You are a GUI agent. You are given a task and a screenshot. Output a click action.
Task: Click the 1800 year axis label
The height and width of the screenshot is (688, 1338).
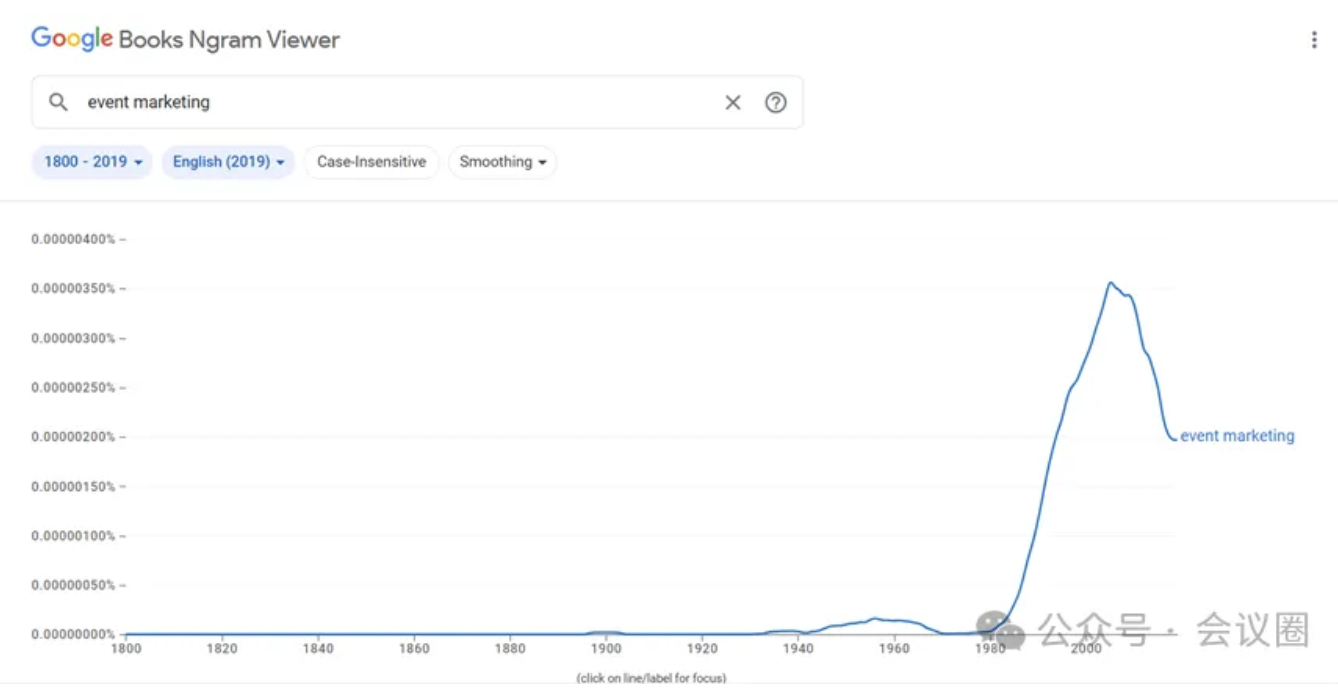point(126,649)
